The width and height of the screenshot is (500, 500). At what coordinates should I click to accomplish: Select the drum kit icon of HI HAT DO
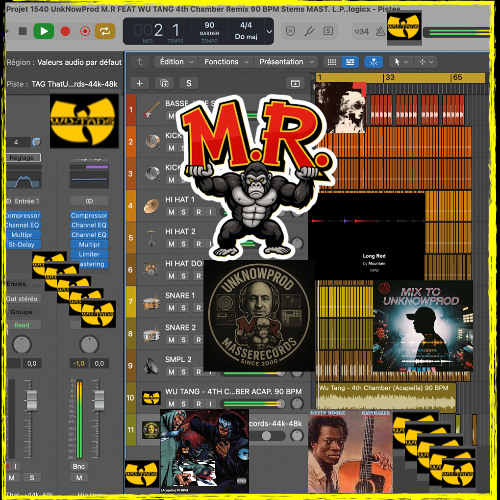point(151,269)
